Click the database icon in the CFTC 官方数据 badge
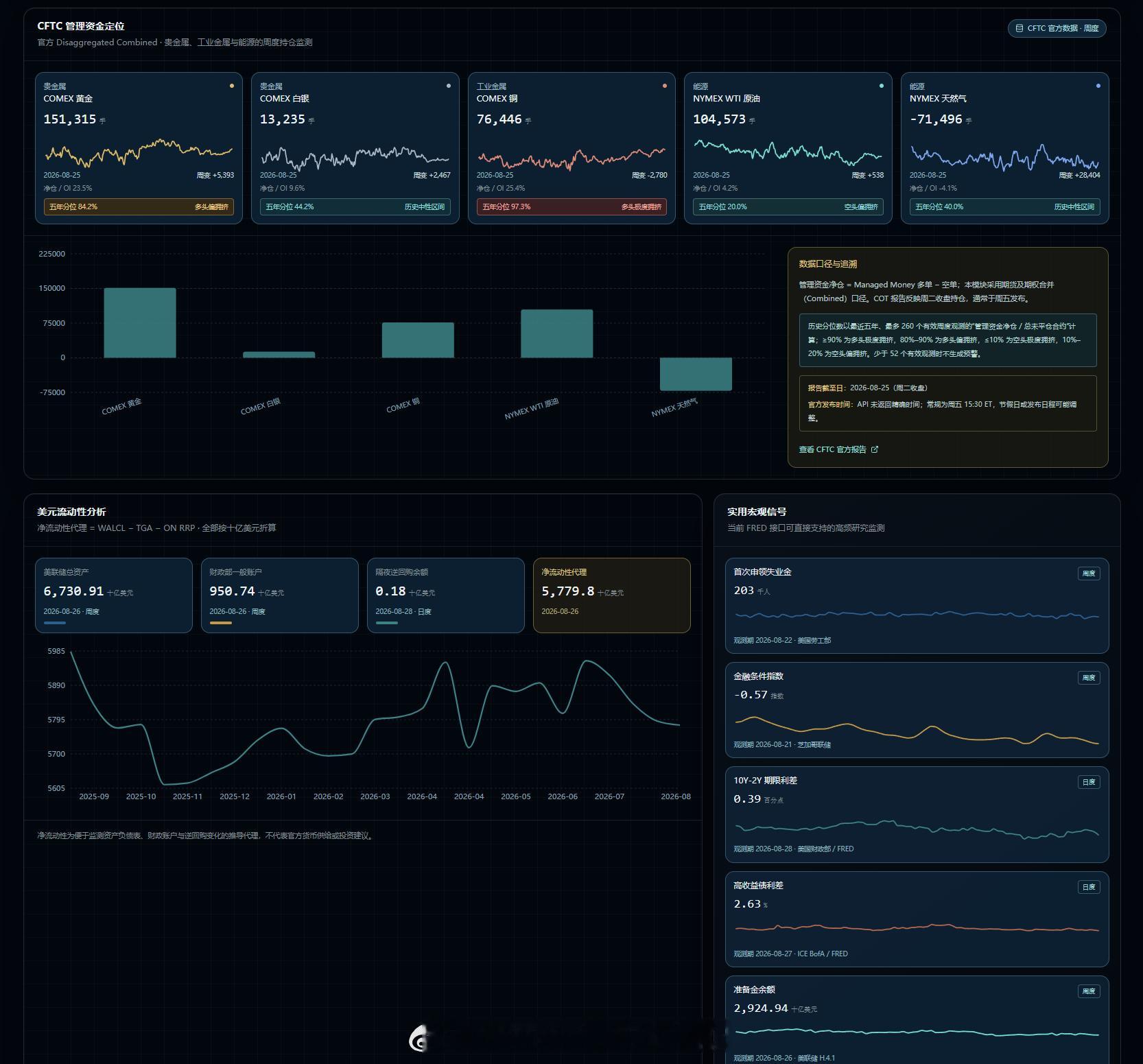 1020,28
